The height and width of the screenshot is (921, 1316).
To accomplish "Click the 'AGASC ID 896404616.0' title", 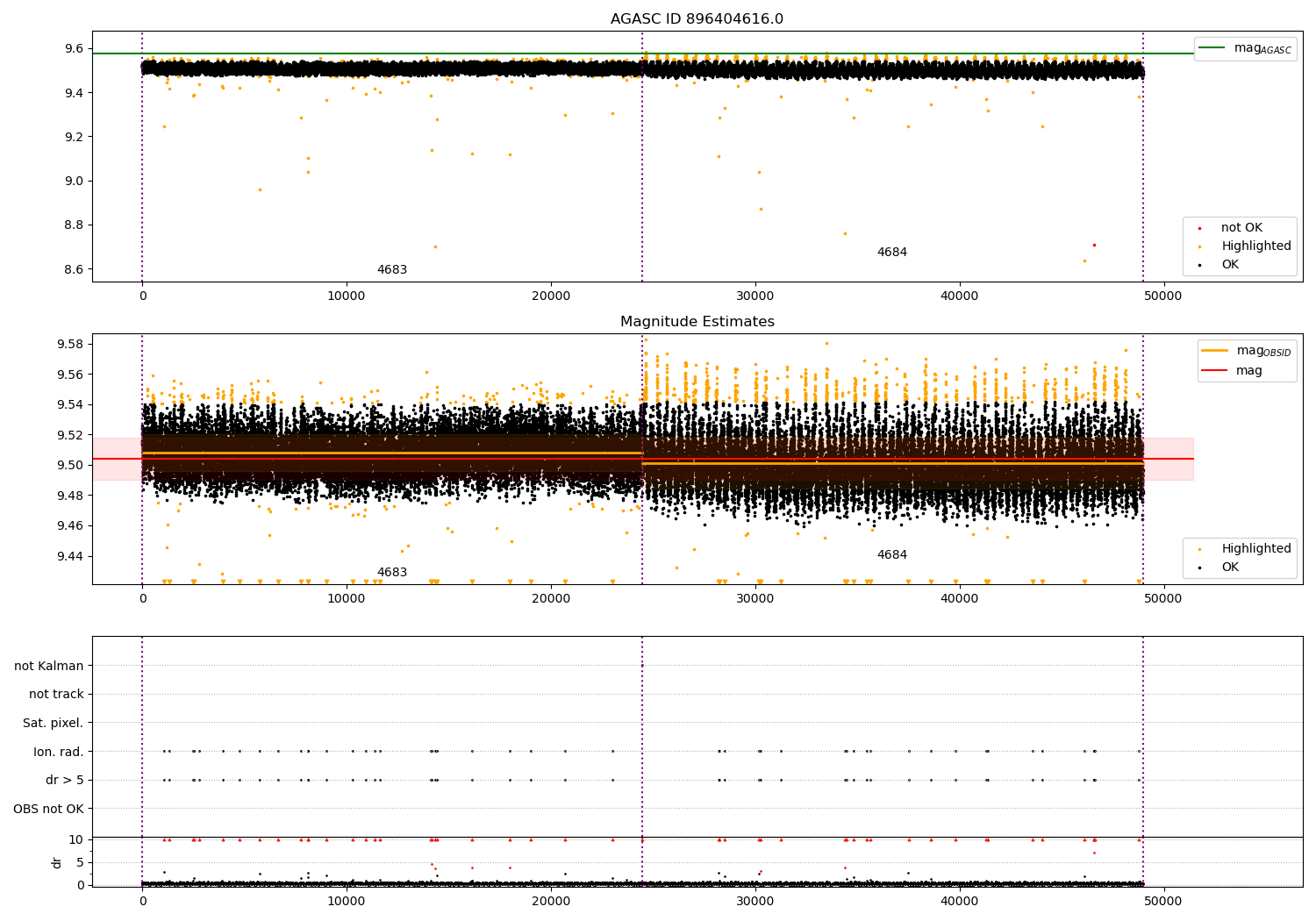I will pos(697,19).
